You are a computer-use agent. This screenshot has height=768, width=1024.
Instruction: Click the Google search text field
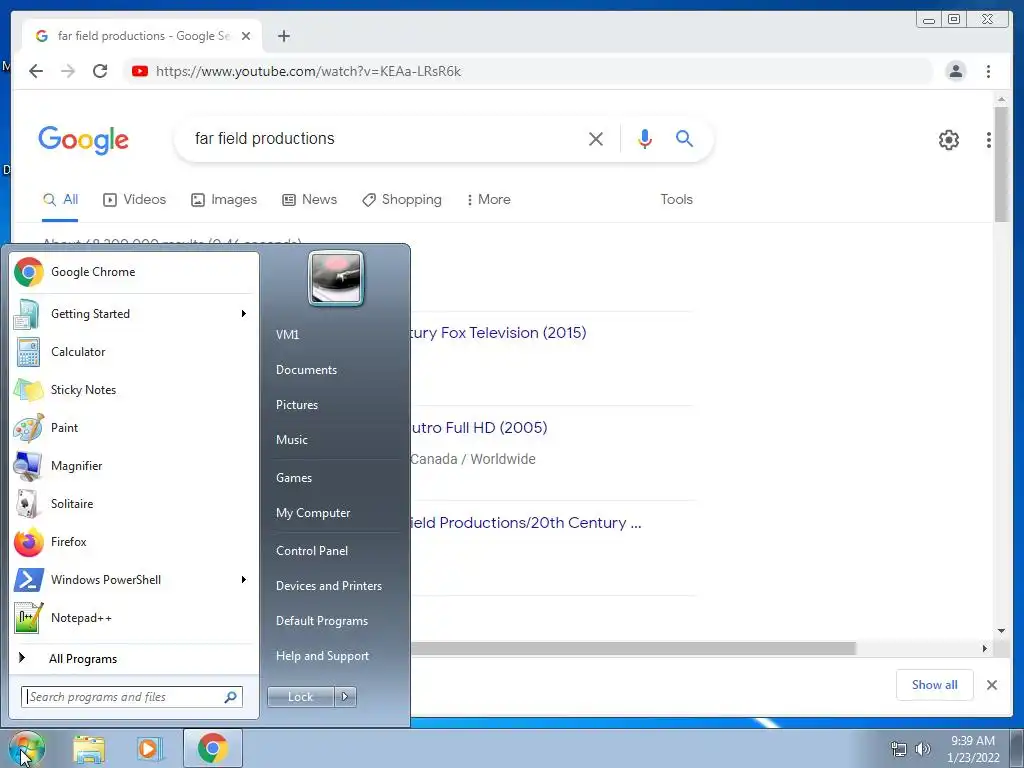point(385,138)
